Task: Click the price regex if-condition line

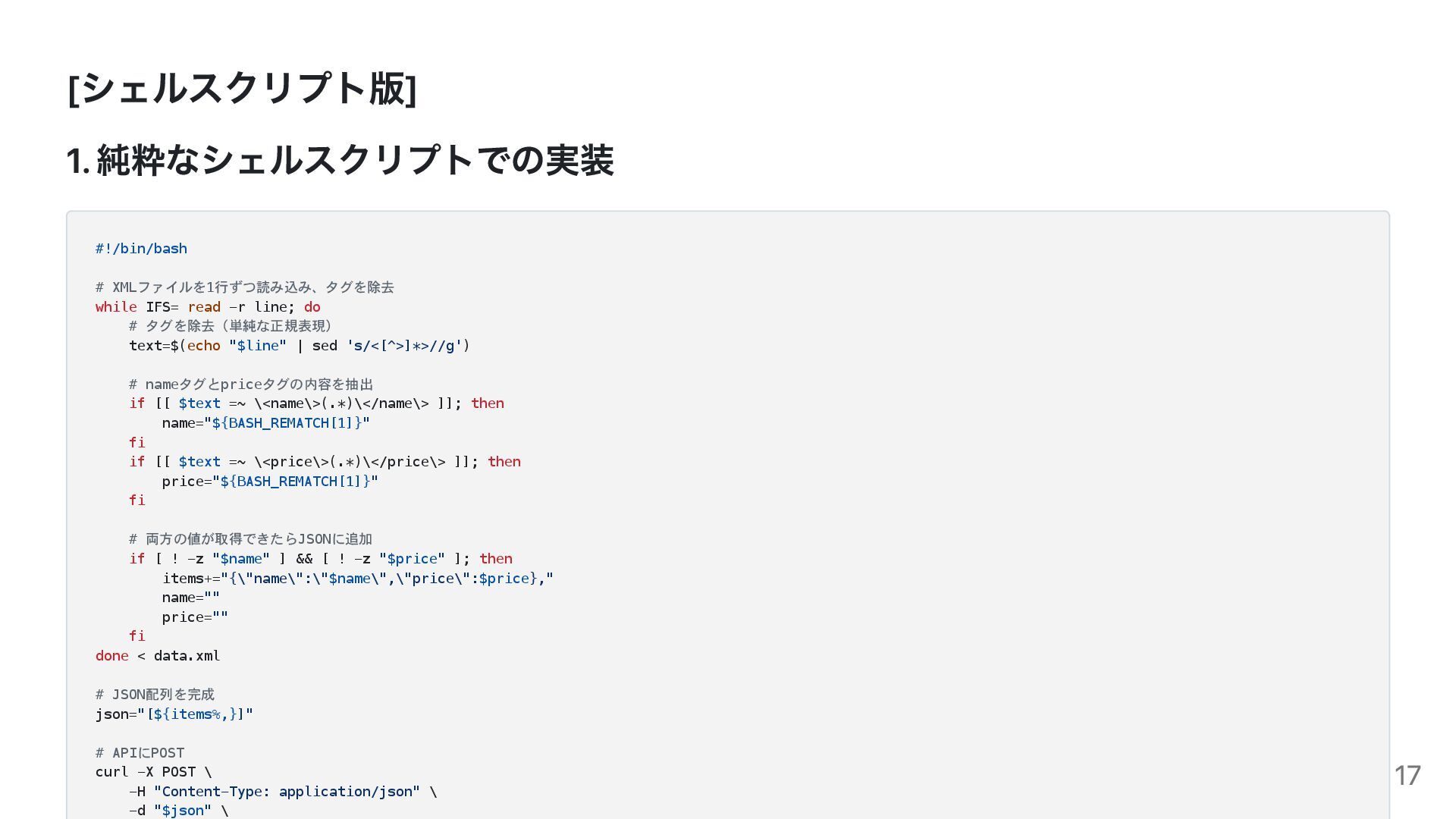Action: [x=325, y=462]
